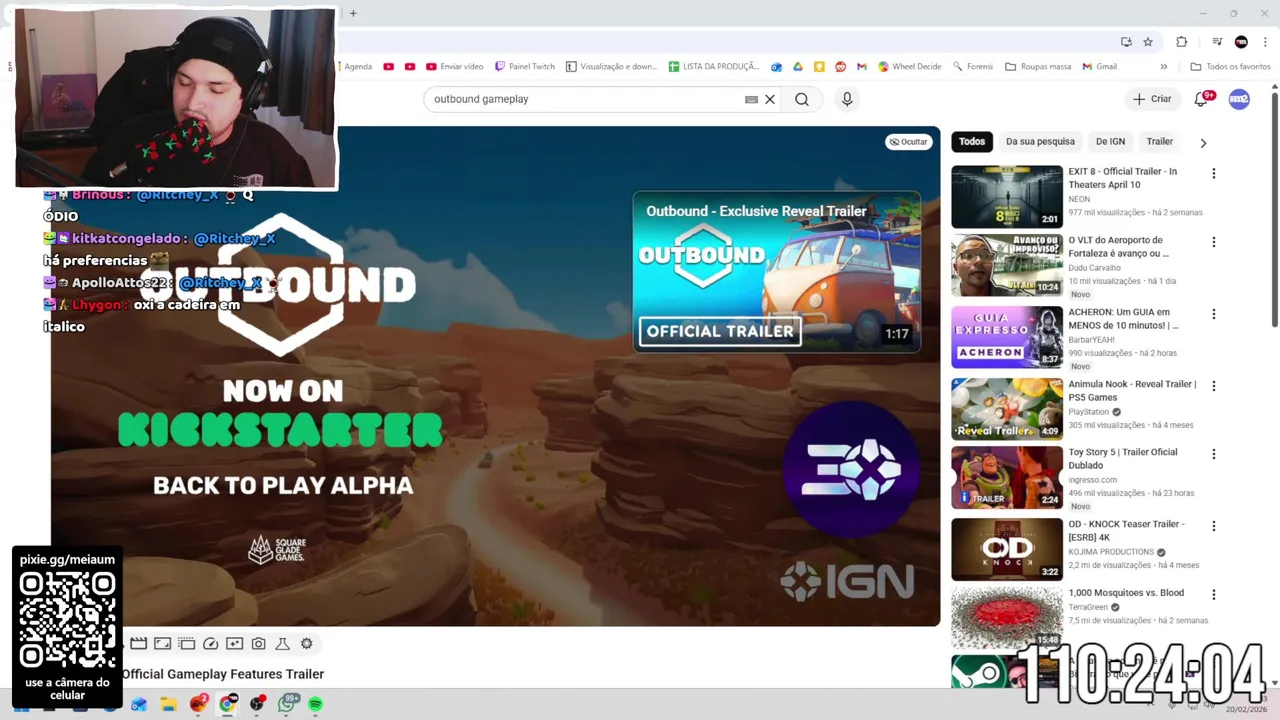The width and height of the screenshot is (1280, 720).
Task: Click the Chrome three-dot menu
Action: pos(1265,42)
